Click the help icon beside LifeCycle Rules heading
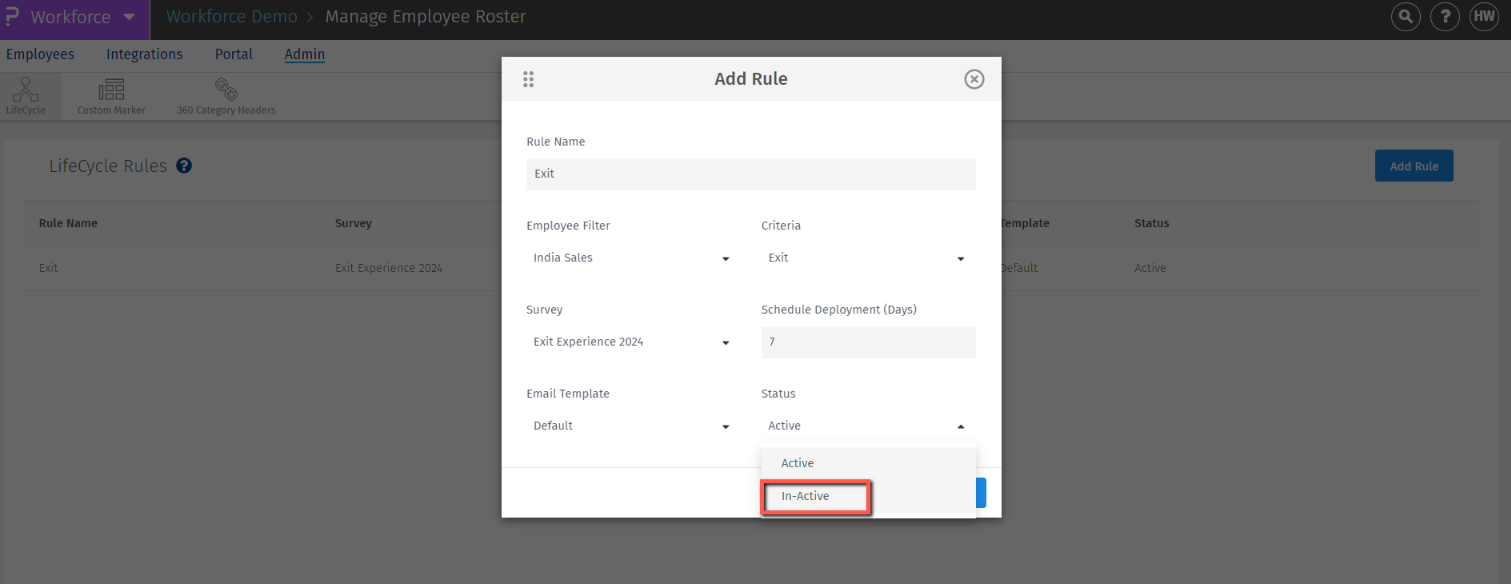This screenshot has height=584, width=1511. (183, 165)
